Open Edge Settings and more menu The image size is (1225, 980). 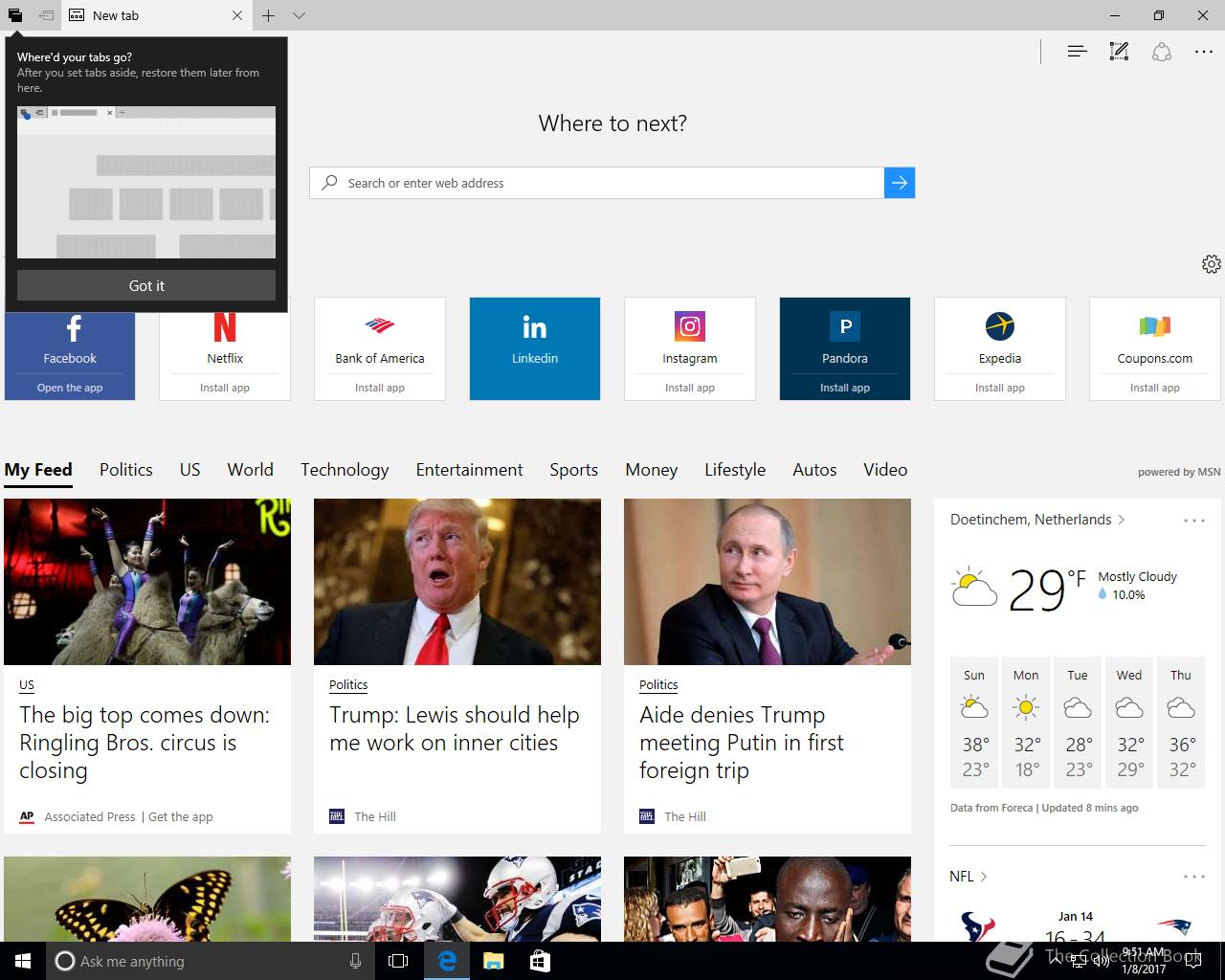(1204, 52)
